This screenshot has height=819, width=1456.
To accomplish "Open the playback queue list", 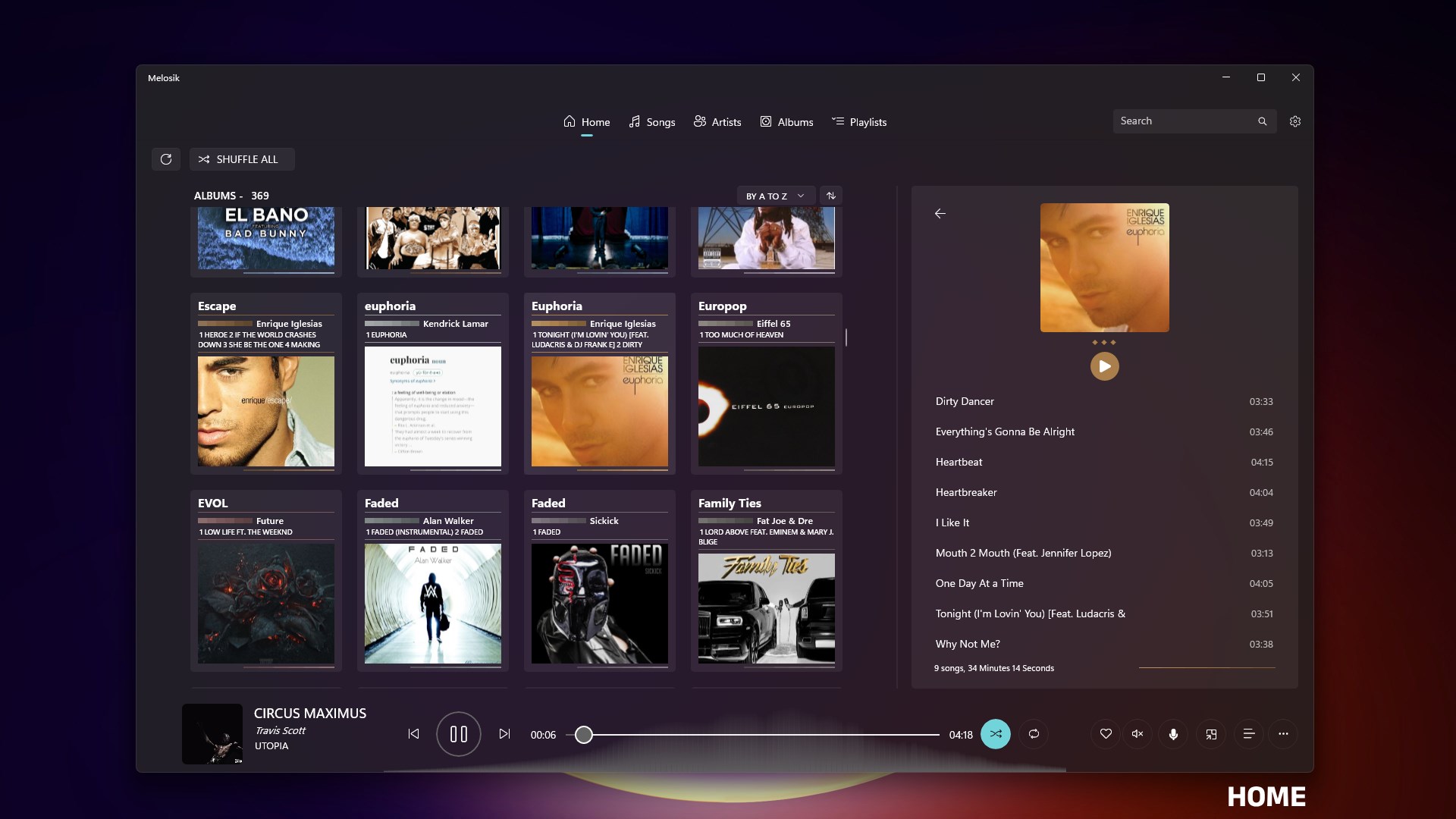I will [1247, 733].
